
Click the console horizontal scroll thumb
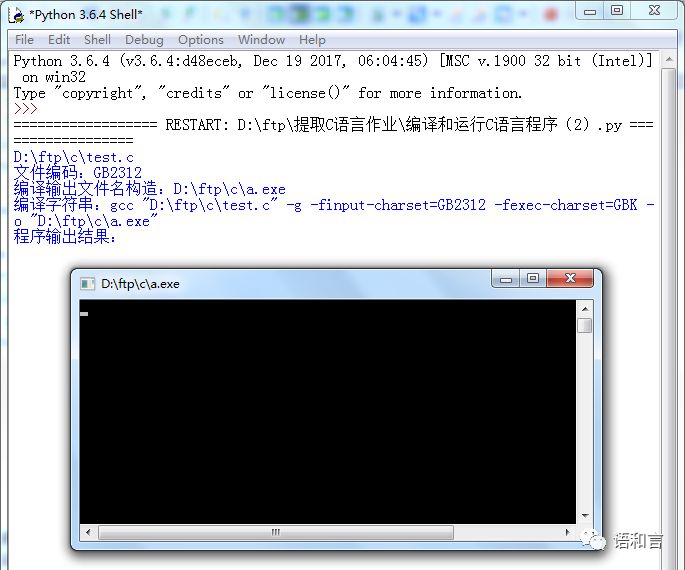point(276,532)
